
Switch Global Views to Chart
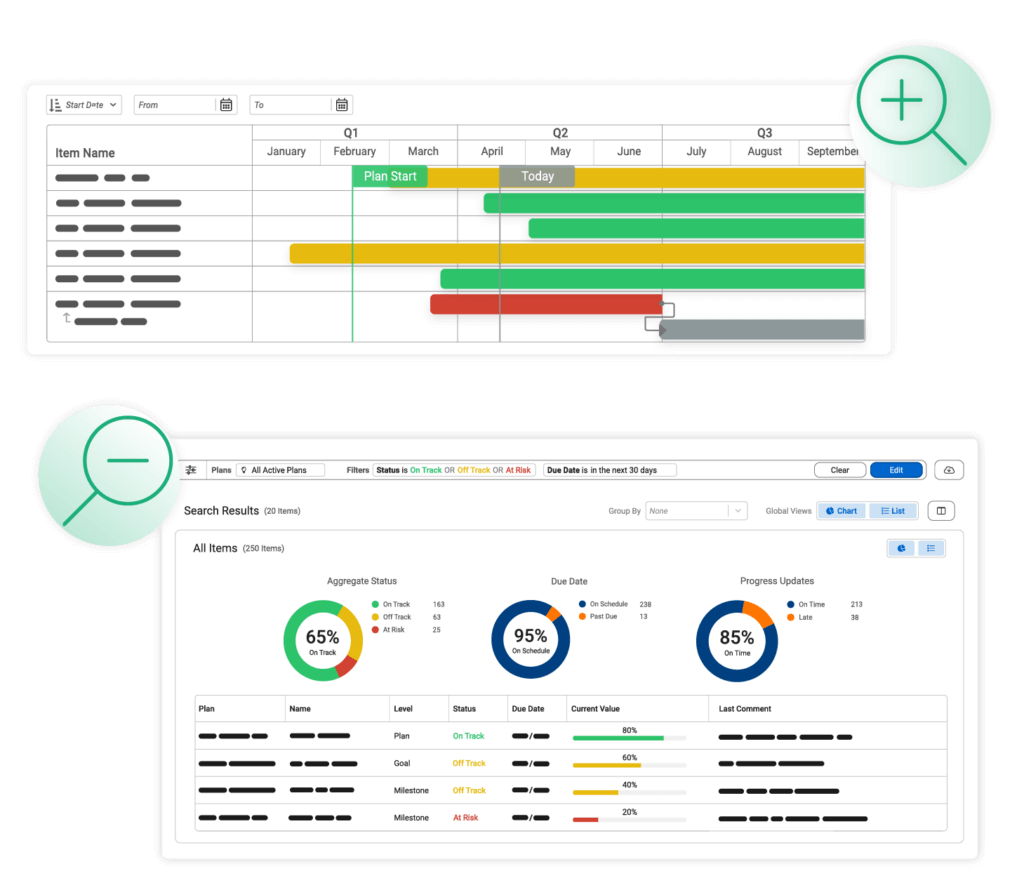[x=841, y=510]
